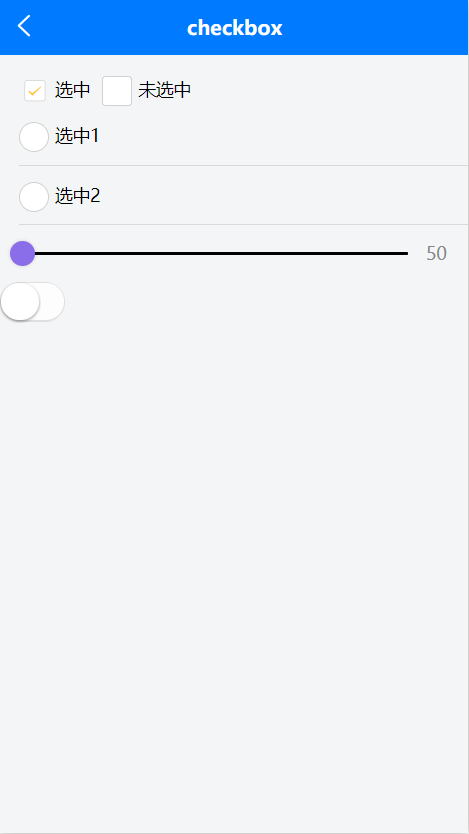The image size is (469, 834).
Task: Click the blank area of the 选中2 row
Action: [x=282, y=197]
